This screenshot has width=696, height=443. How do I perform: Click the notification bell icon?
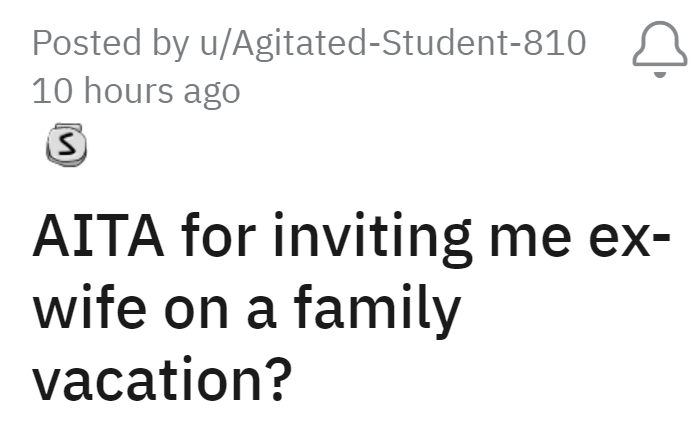[660, 49]
